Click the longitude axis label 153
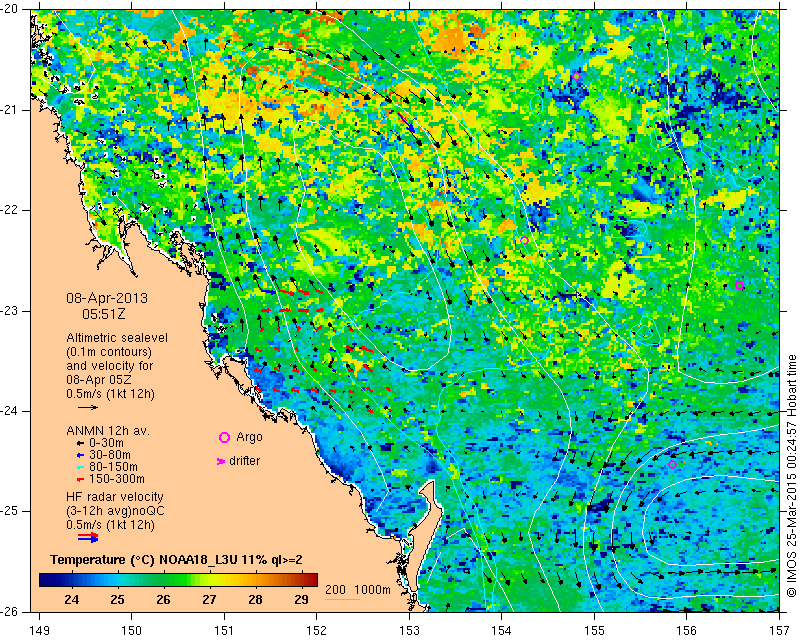Screen dimensions: 800x640 coord(409,631)
